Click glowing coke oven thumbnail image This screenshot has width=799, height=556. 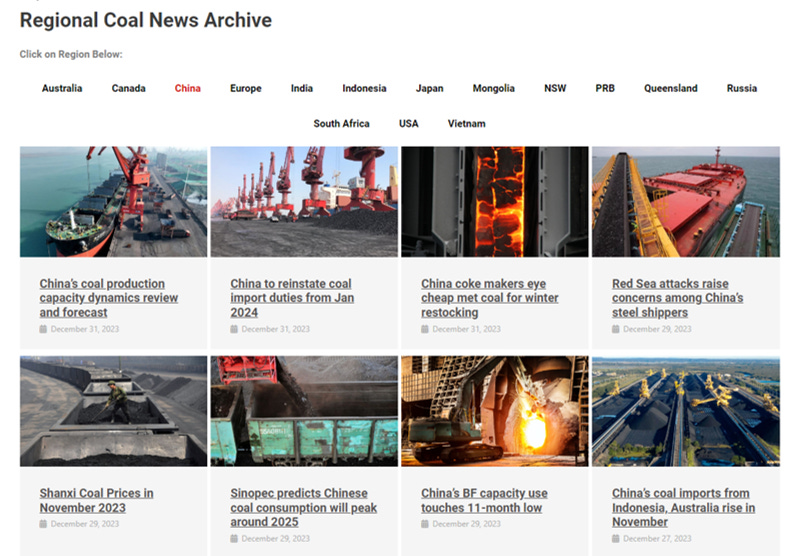[x=495, y=202]
